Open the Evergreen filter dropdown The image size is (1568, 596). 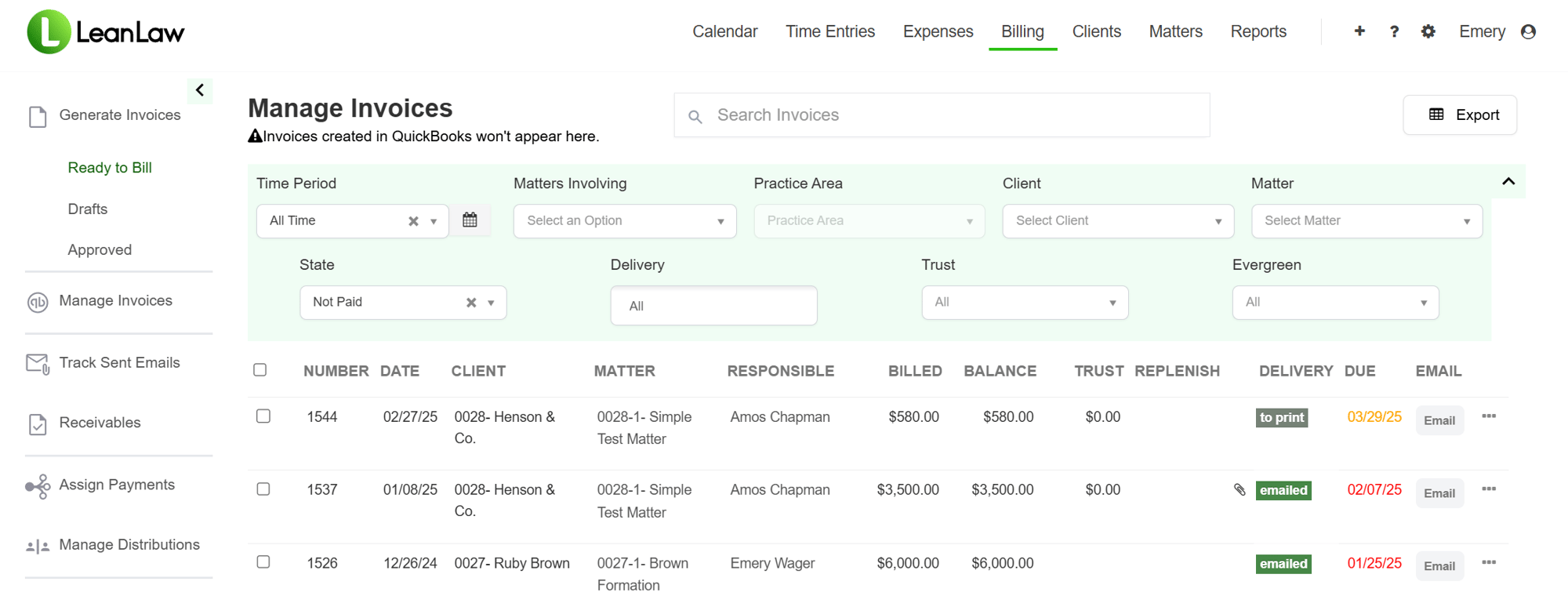(1335, 303)
